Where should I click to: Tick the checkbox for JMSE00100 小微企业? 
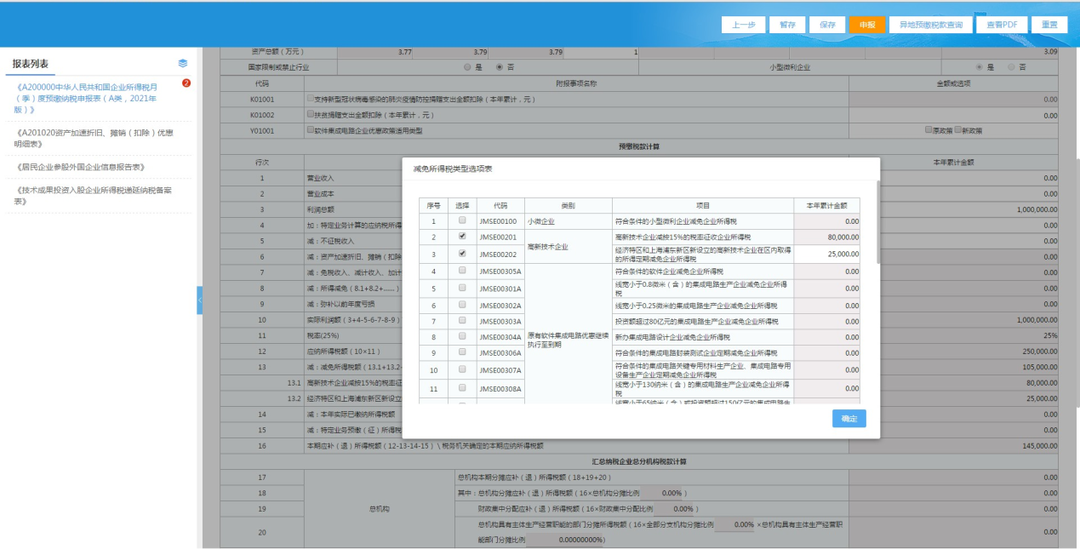[x=462, y=221]
